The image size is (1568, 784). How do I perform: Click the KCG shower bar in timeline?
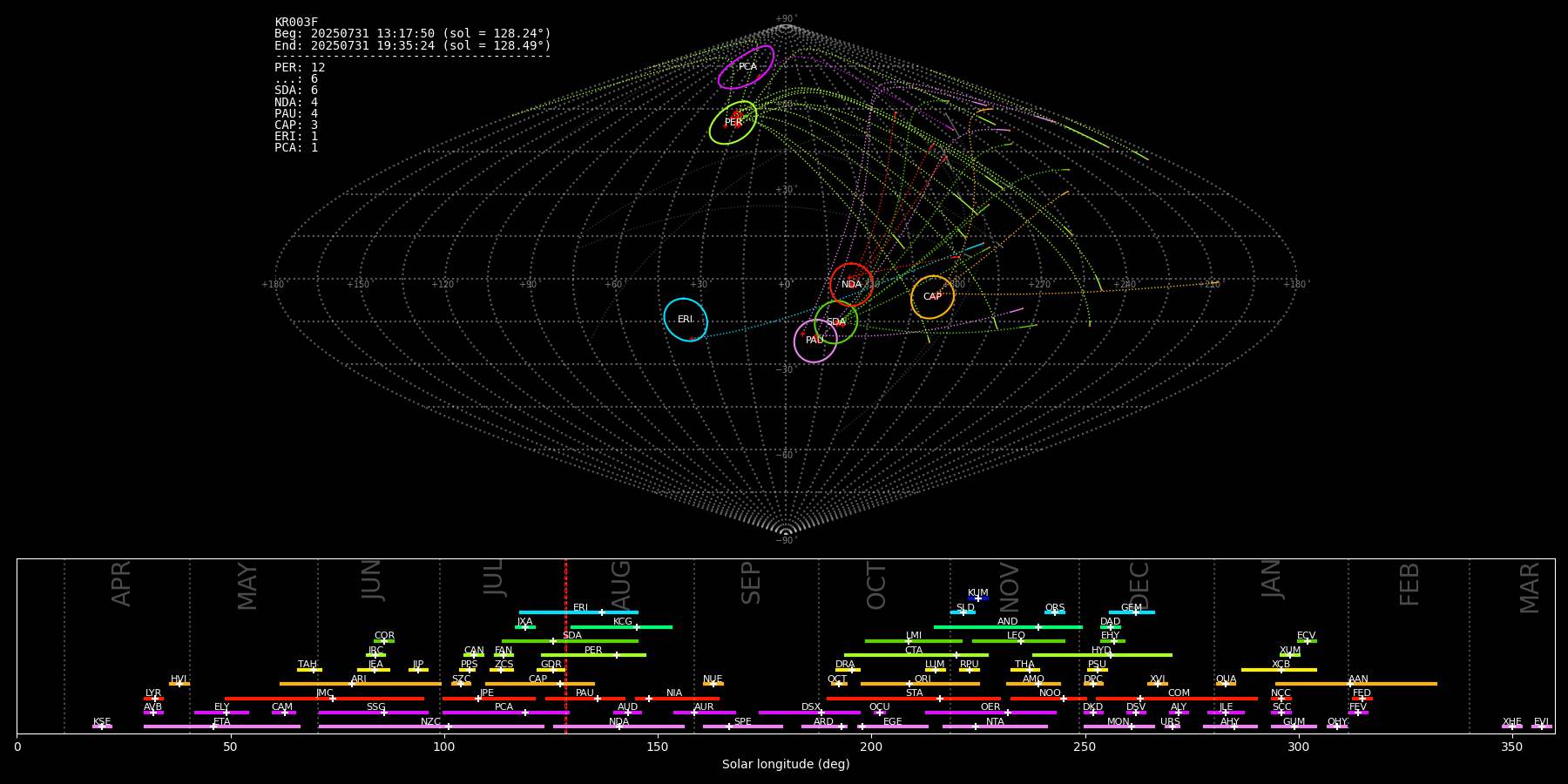pos(621,627)
